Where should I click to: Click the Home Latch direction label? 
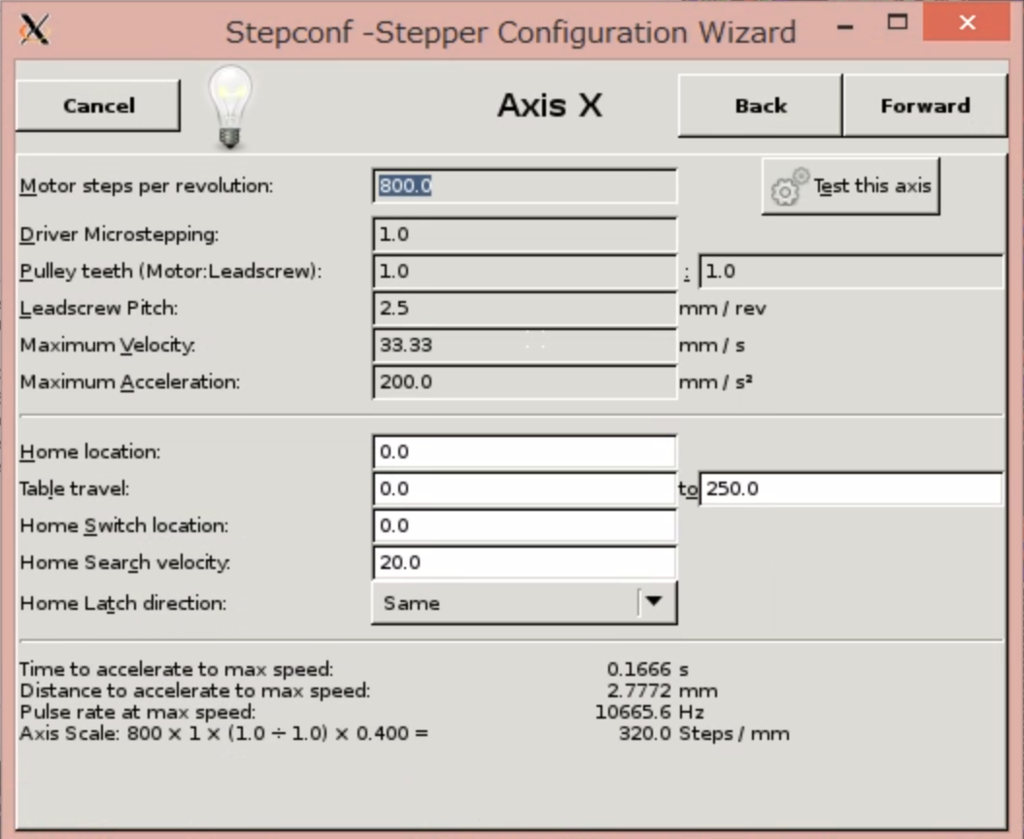click(123, 603)
